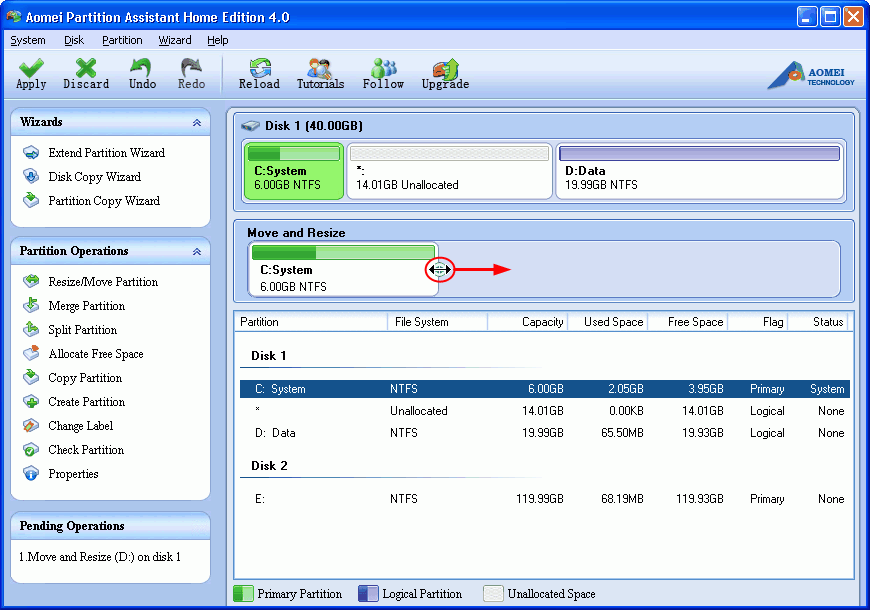Select D:Data block in disk map
This screenshot has width=870, height=610.
[x=700, y=171]
